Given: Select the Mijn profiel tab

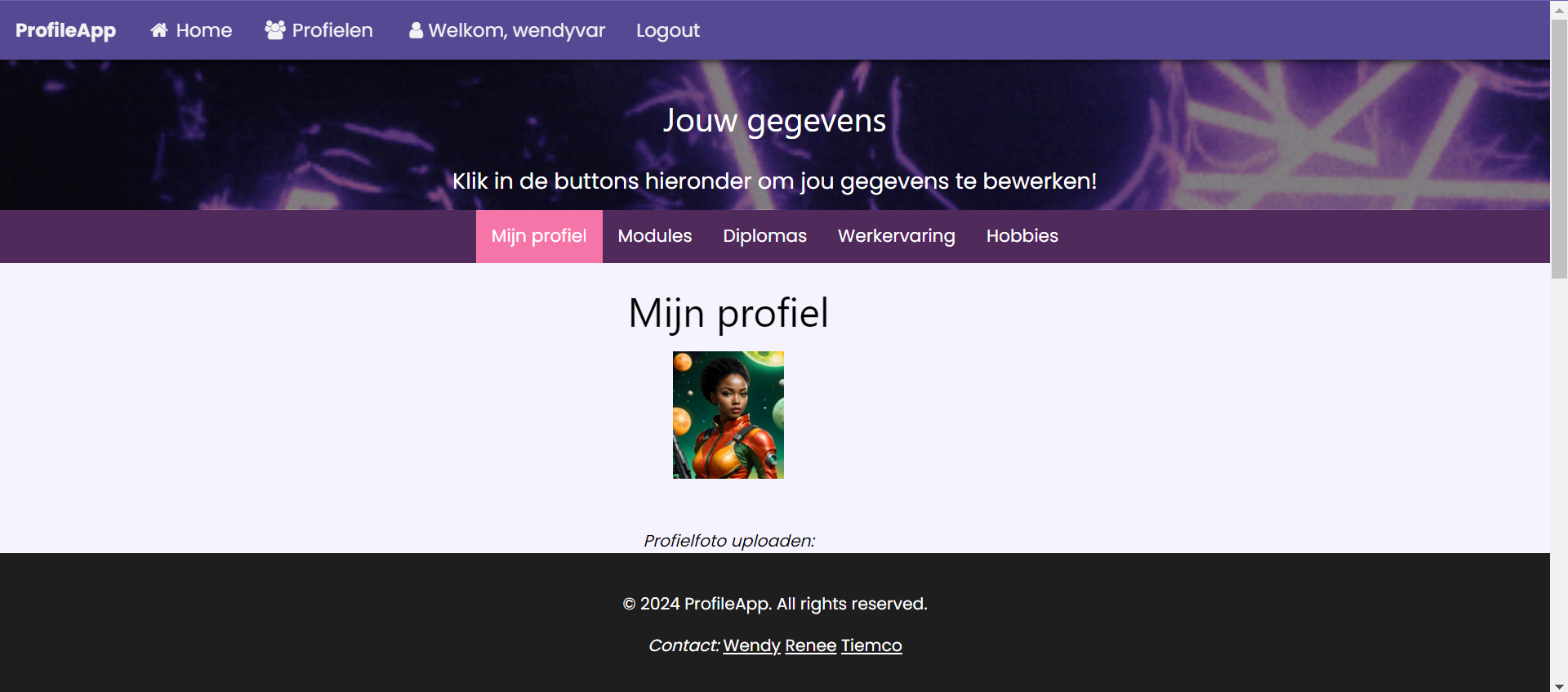Looking at the screenshot, I should 539,236.
